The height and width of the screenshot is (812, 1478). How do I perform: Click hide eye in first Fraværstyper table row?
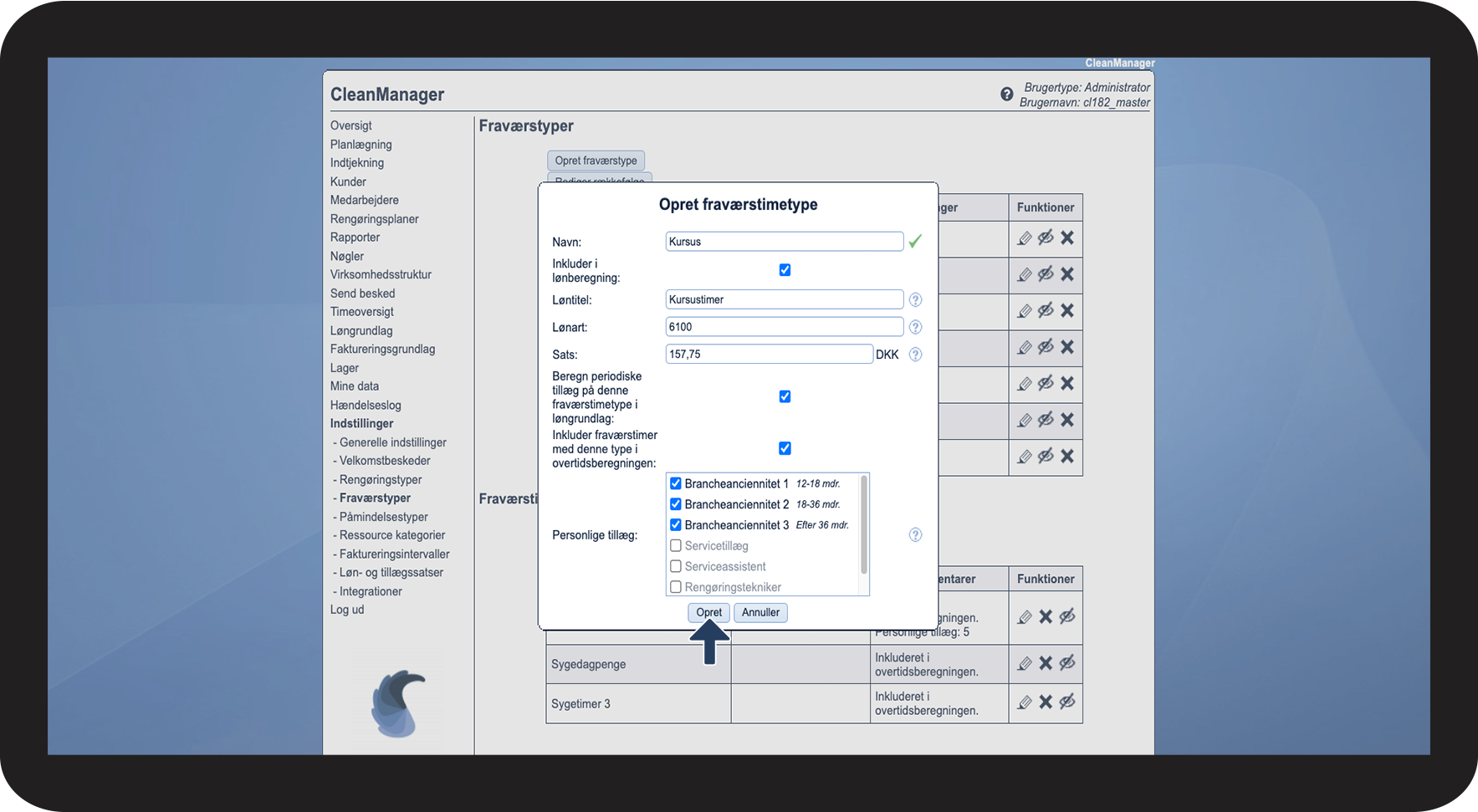tap(1046, 237)
